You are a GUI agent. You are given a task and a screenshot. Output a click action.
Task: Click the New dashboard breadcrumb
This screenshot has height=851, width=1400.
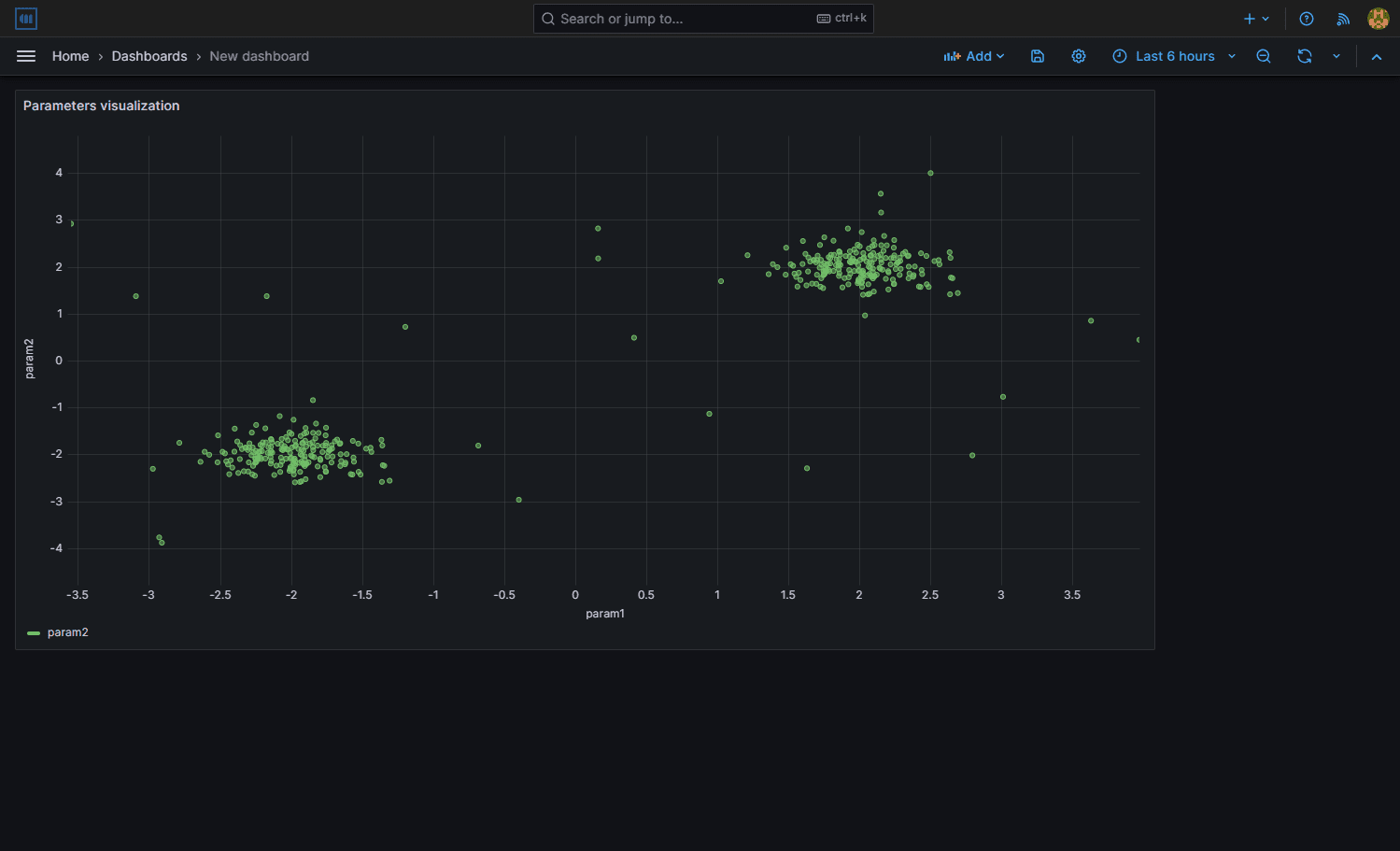(x=259, y=56)
